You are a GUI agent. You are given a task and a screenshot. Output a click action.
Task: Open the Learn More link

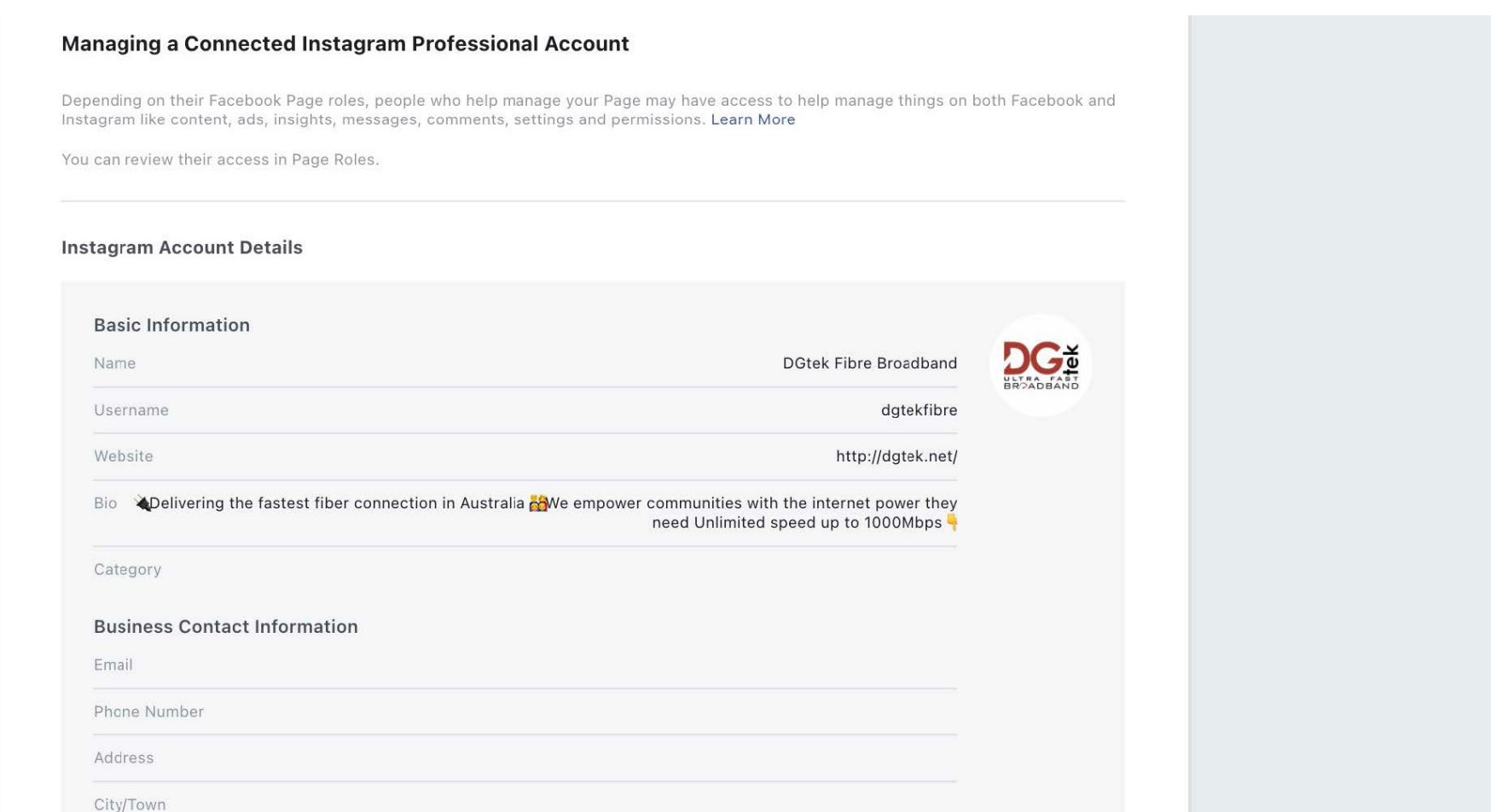(752, 119)
